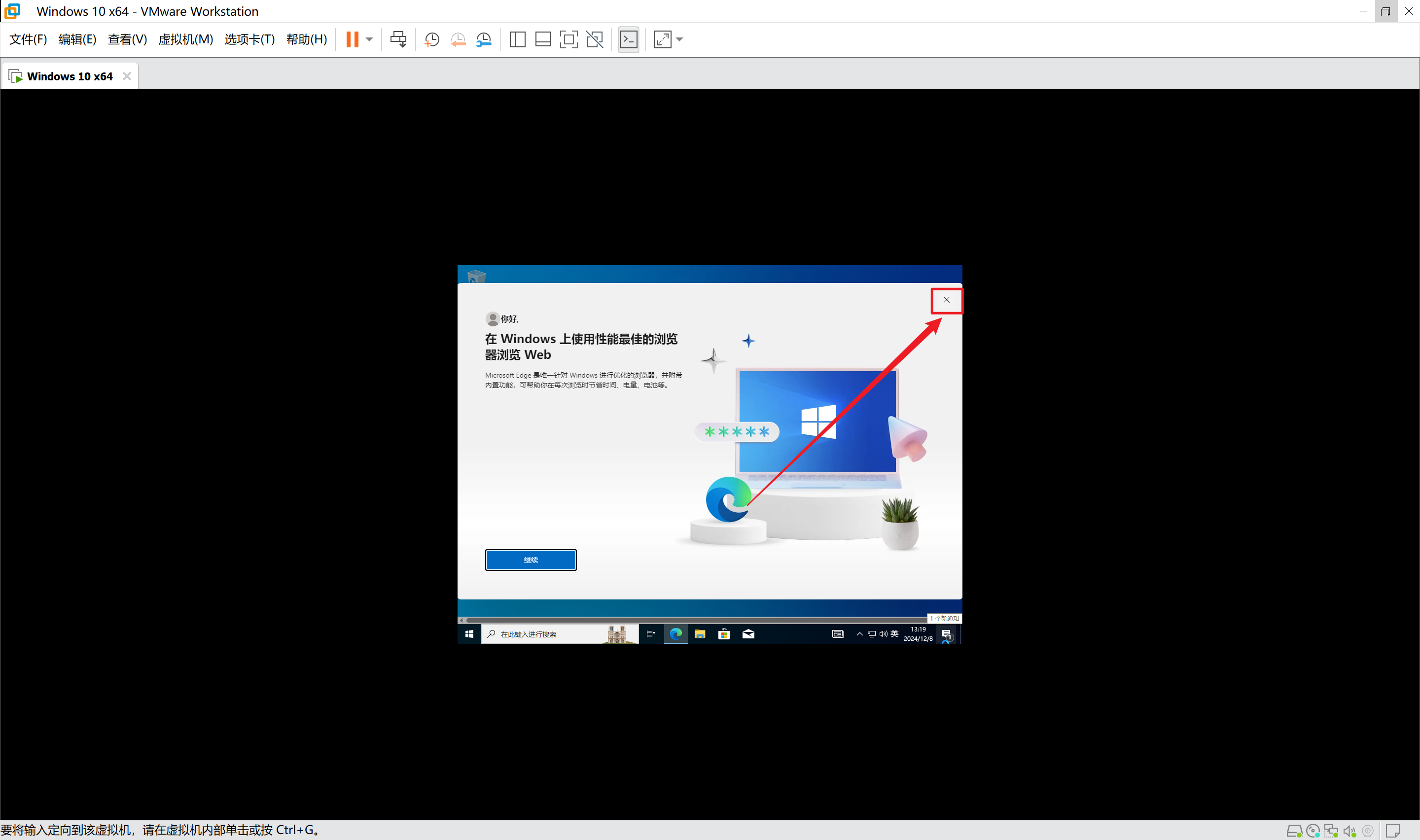
Task: Close the Edge welcome dialog
Action: pyautogui.click(x=946, y=300)
